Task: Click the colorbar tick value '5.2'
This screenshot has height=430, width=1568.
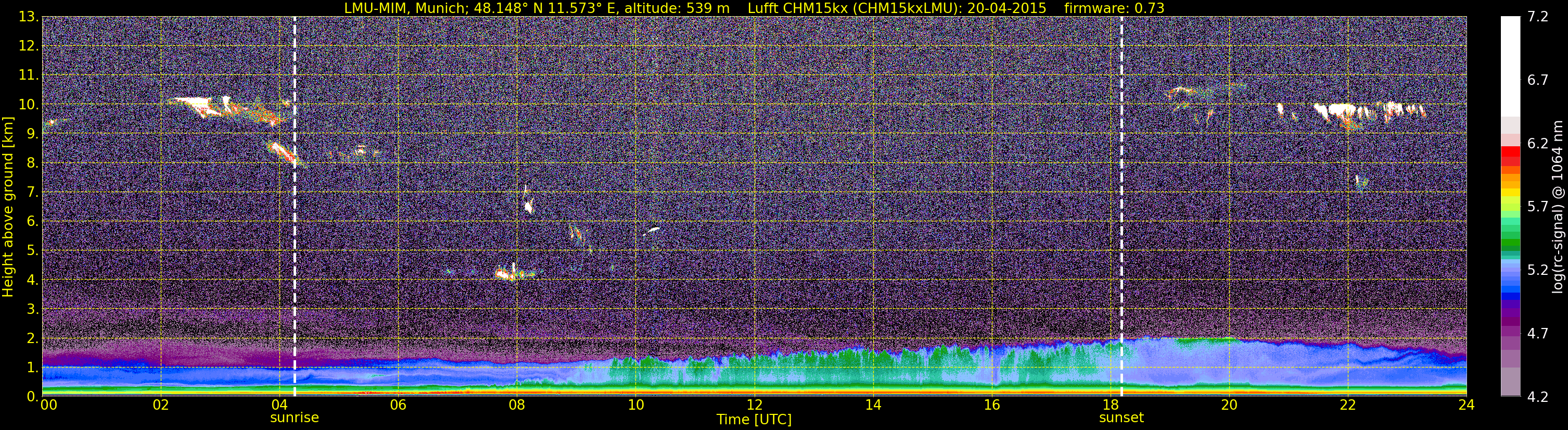Action: [x=1538, y=270]
